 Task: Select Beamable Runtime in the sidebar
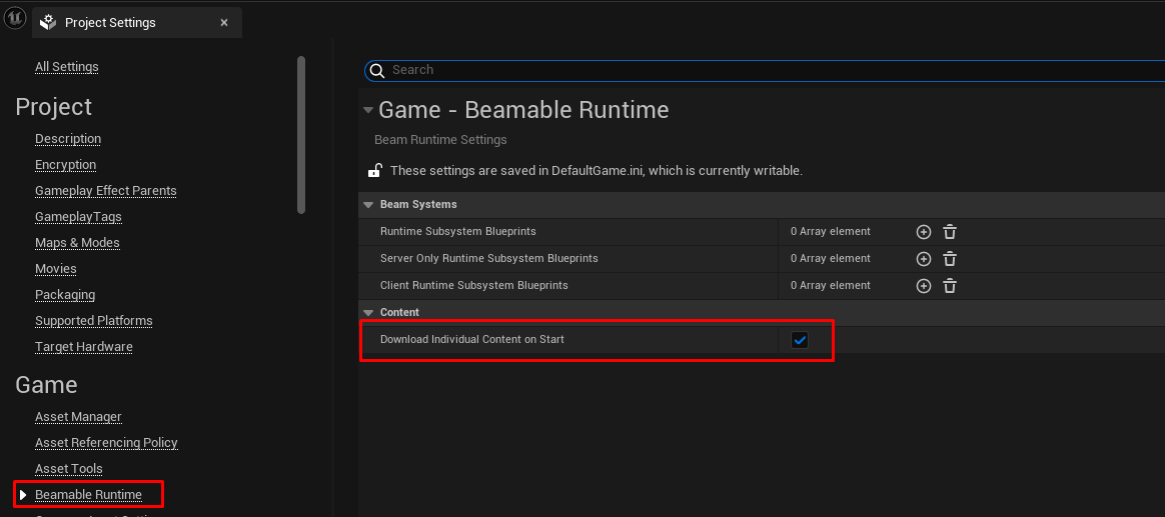tap(88, 495)
